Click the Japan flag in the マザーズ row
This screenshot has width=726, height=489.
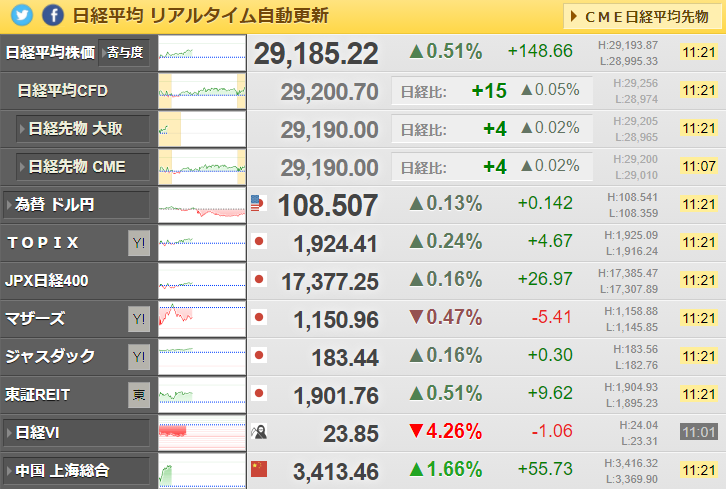coord(258,317)
